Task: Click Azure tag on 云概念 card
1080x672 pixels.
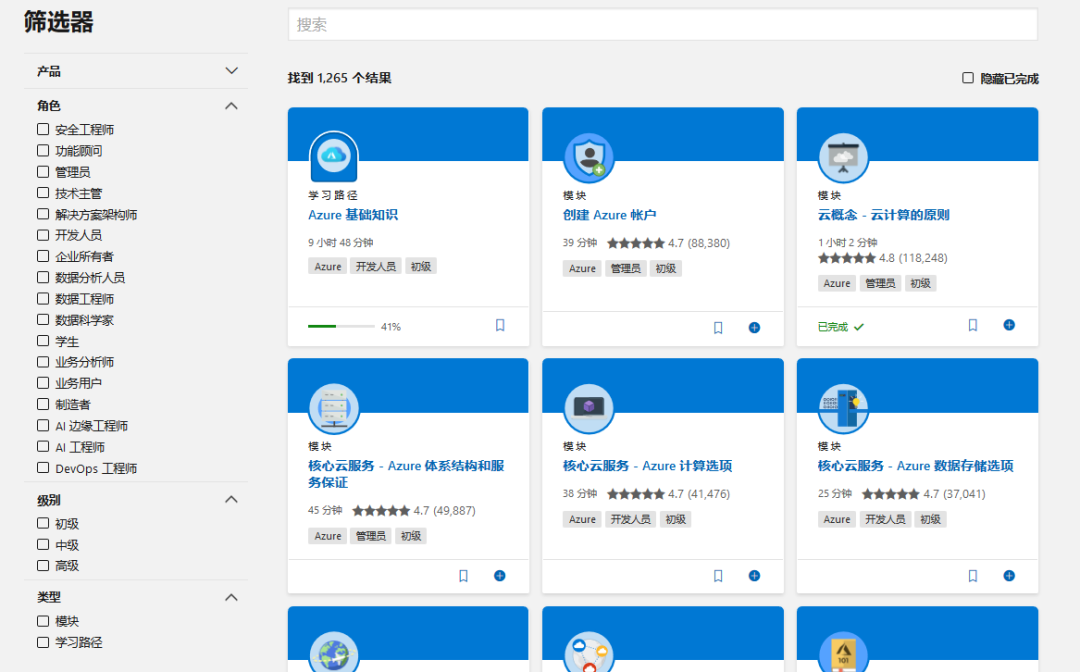Action: [x=837, y=283]
